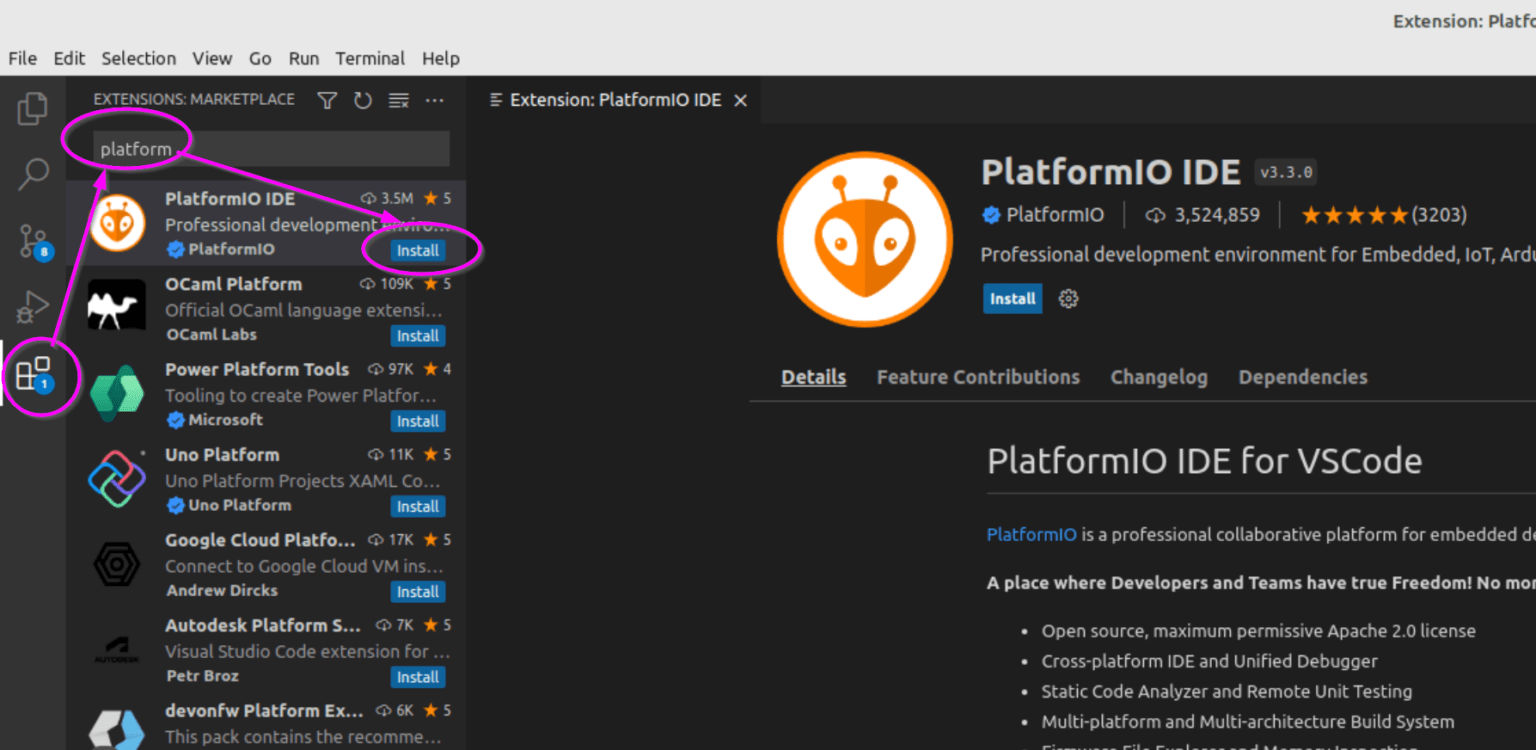Screen dimensions: 1536x750
Task: Open the Filter Extensions funnel menu
Action: point(326,100)
